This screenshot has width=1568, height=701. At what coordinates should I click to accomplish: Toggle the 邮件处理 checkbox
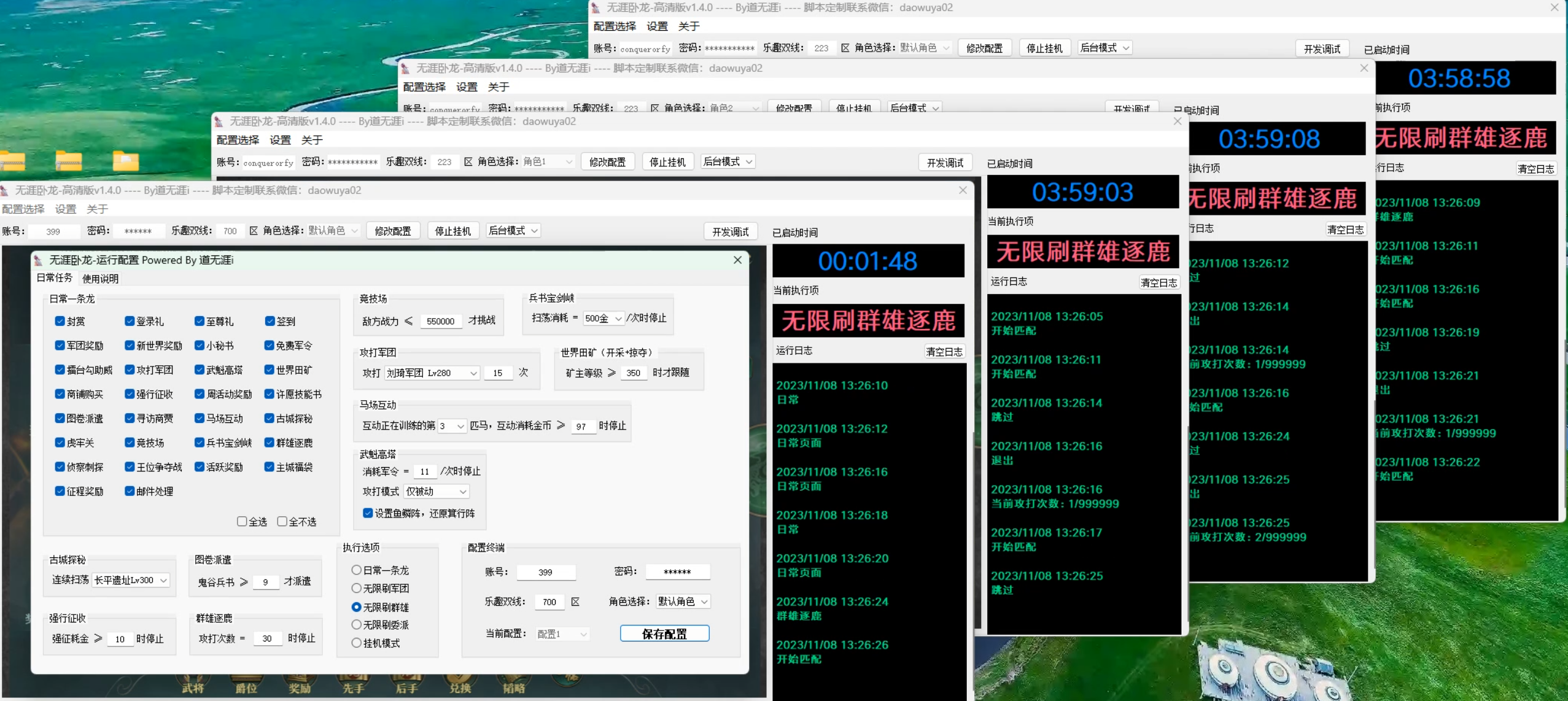130,491
